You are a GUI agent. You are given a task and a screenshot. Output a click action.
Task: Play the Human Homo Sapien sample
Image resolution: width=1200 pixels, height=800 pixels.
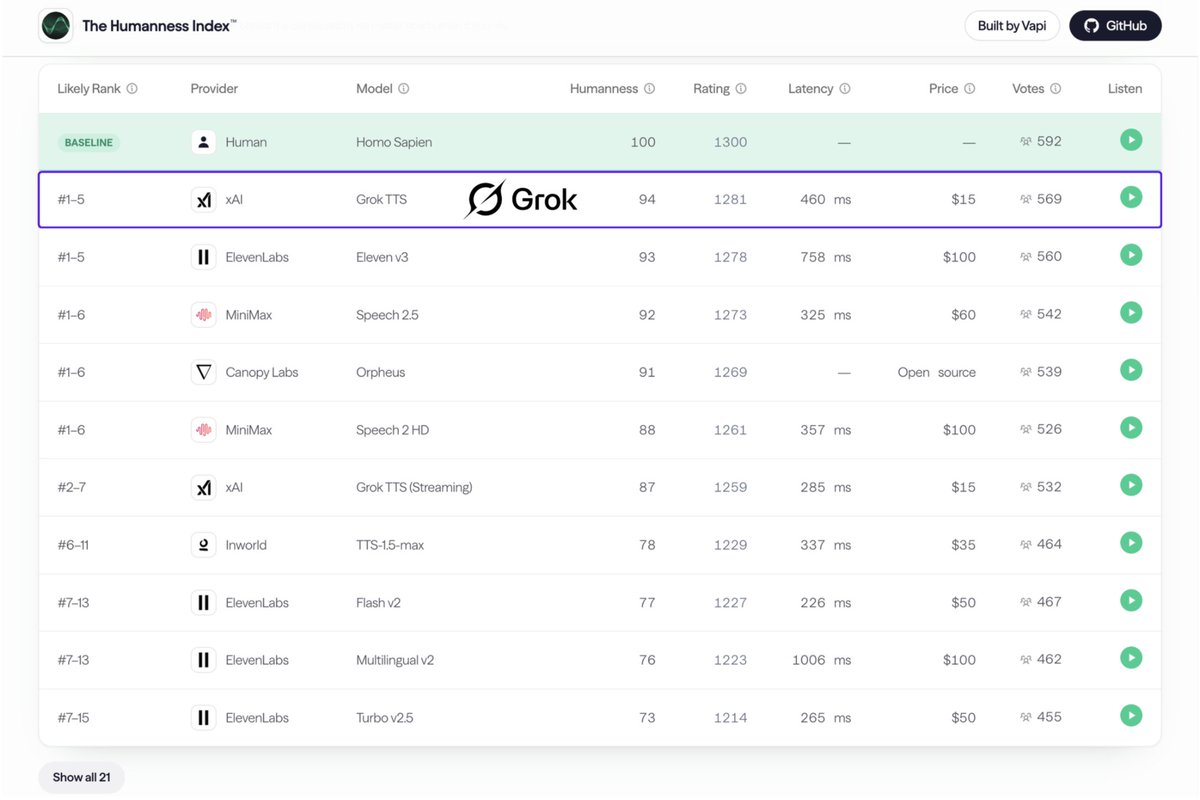(1131, 140)
